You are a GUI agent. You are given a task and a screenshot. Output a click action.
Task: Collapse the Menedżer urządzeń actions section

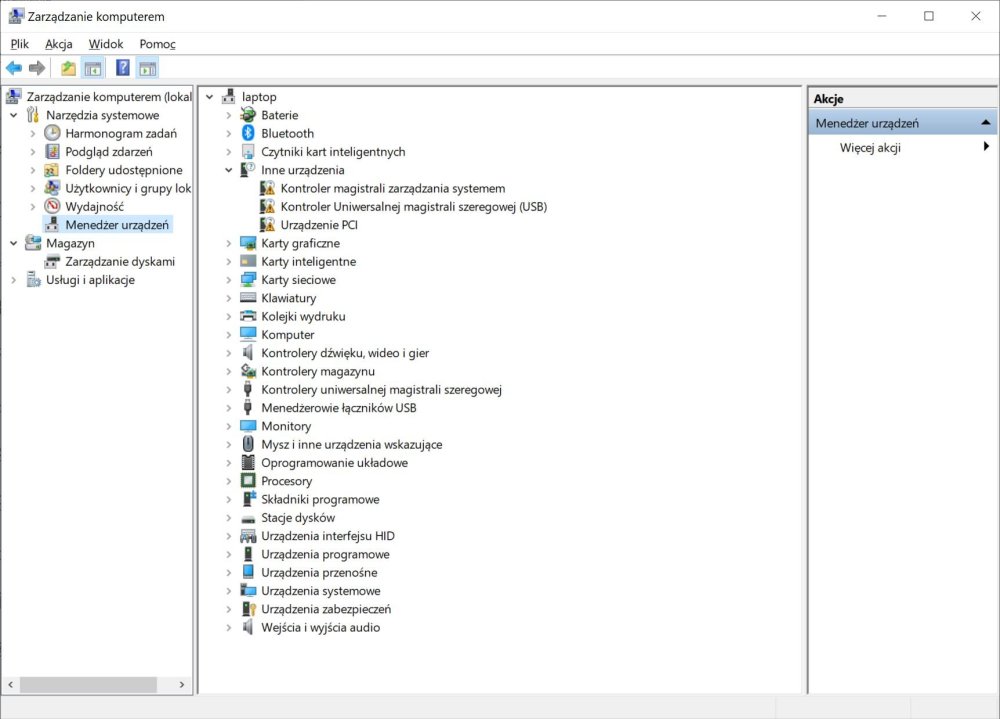click(986, 122)
